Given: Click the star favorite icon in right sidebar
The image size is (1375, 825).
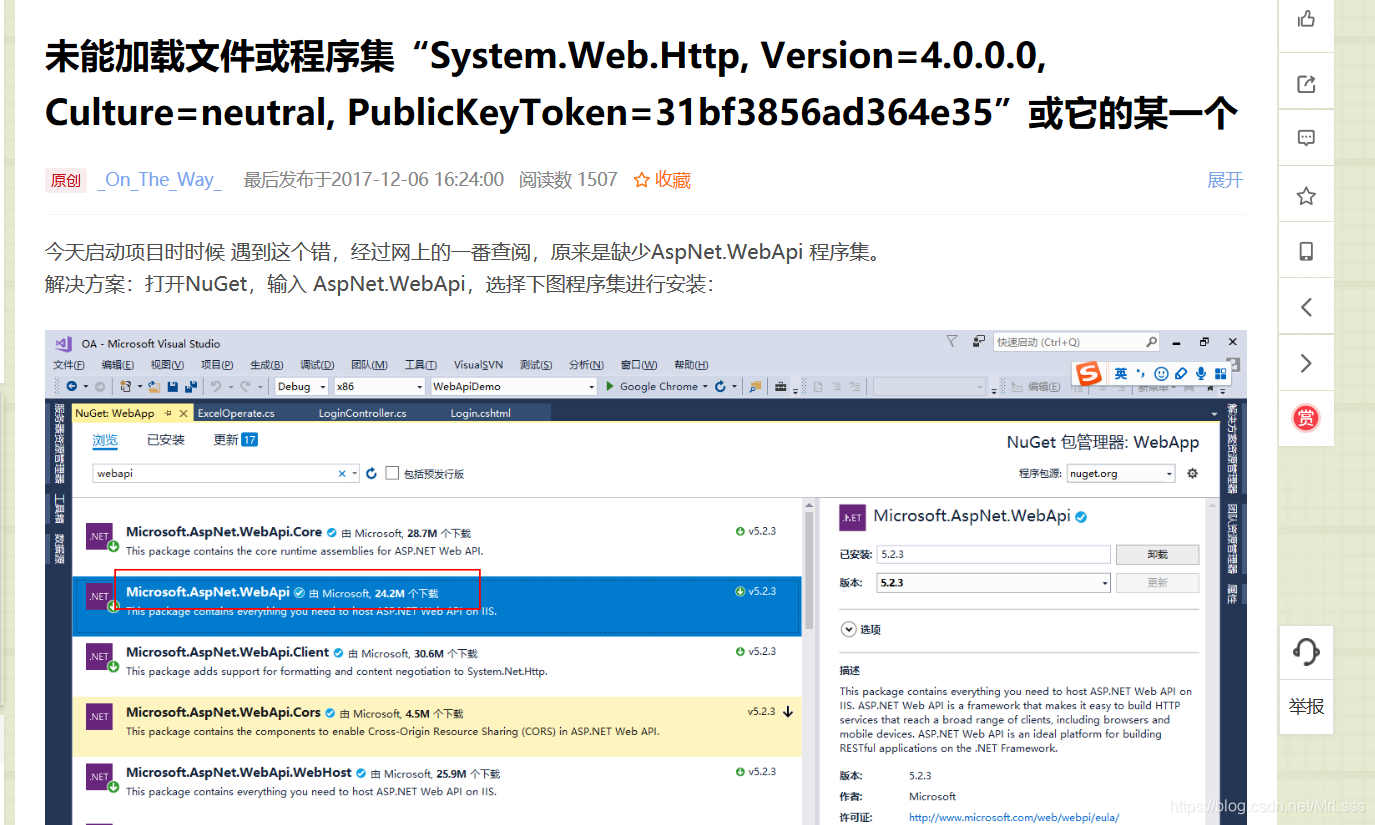Looking at the screenshot, I should coord(1306,196).
